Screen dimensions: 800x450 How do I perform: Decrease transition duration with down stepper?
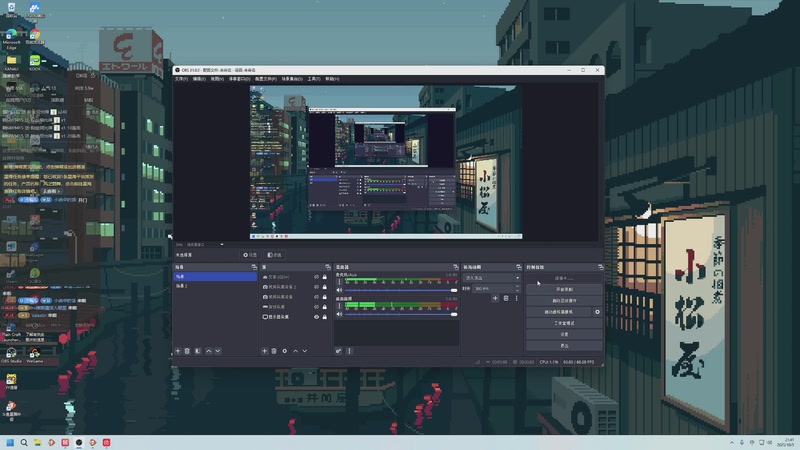coord(517,290)
